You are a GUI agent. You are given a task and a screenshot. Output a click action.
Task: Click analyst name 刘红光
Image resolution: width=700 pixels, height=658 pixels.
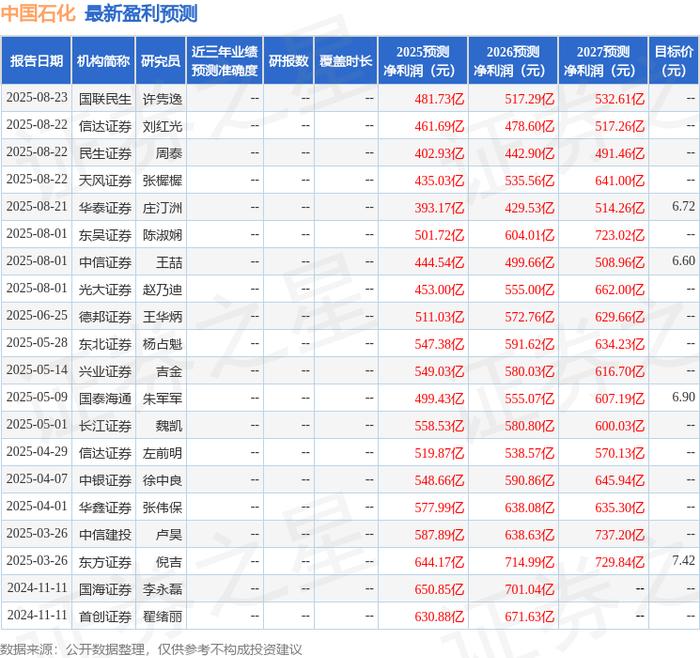162,126
